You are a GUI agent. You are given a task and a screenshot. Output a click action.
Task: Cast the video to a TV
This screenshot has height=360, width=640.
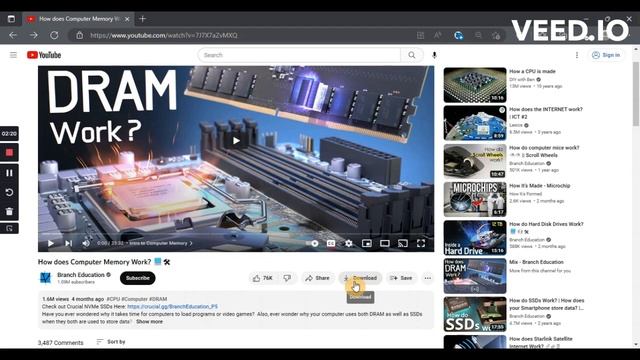click(402, 243)
